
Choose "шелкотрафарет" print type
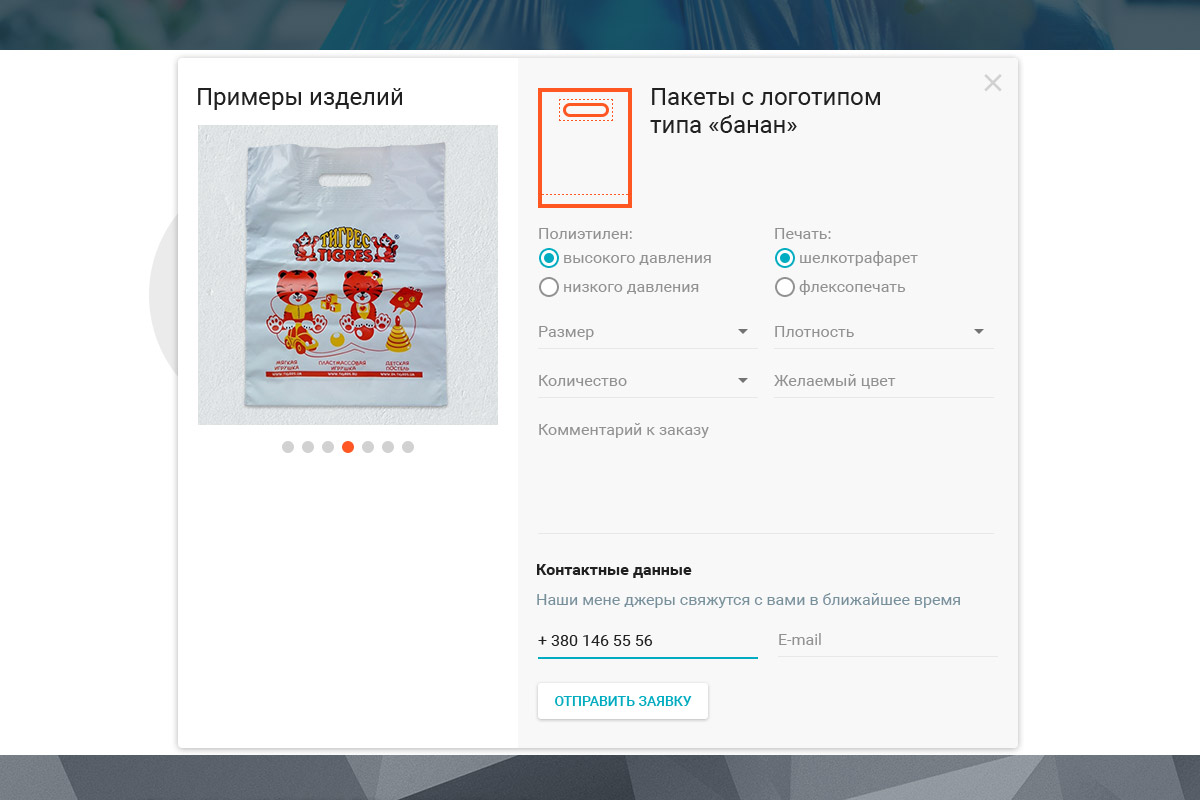(785, 258)
